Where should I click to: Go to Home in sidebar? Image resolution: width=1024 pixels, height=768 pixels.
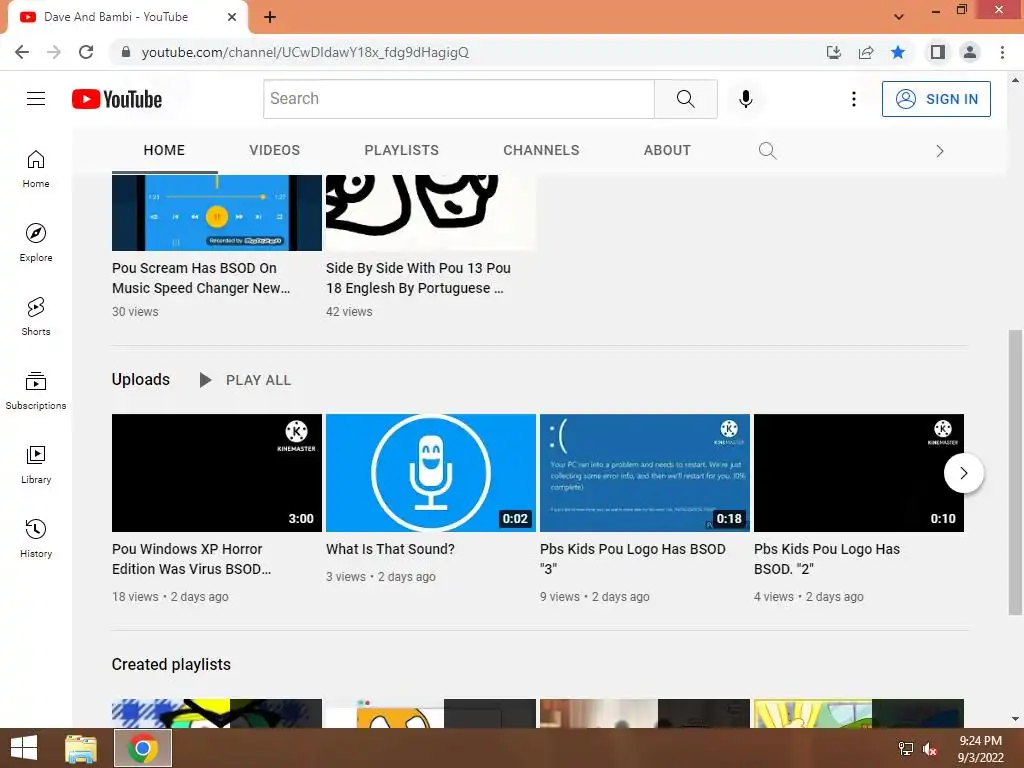(x=36, y=168)
